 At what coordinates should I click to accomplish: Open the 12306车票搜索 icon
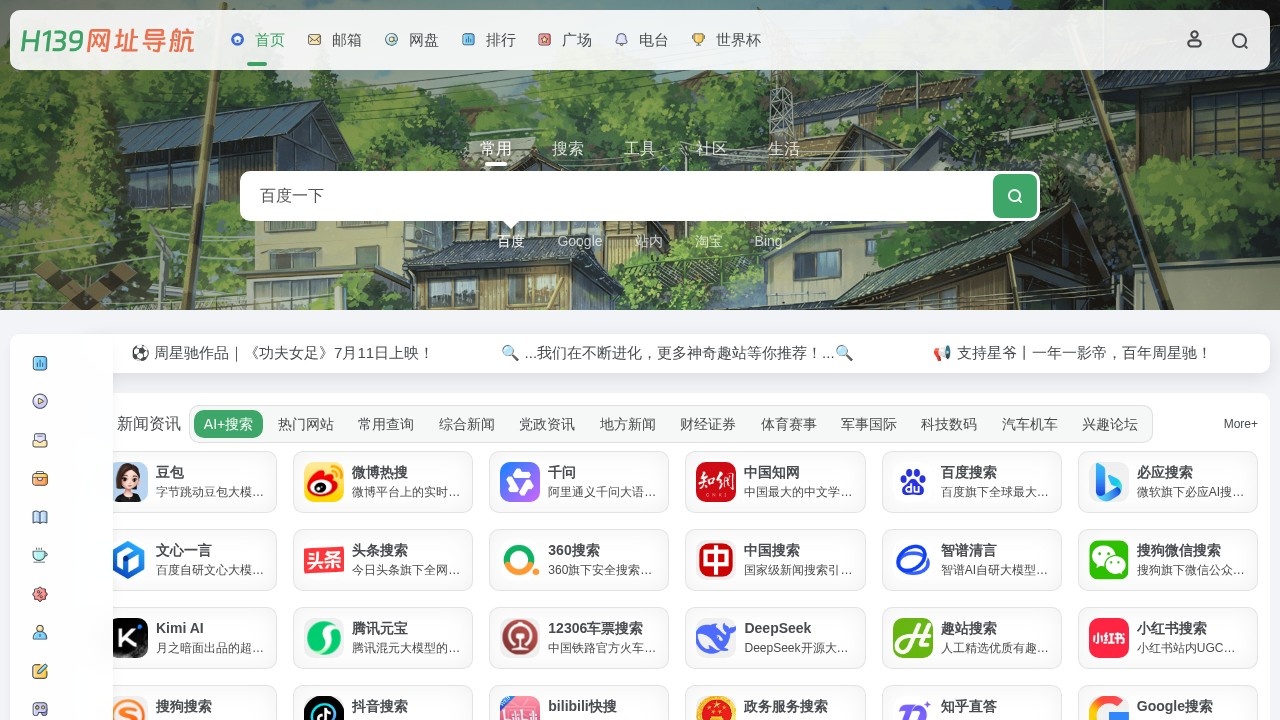[x=520, y=638]
